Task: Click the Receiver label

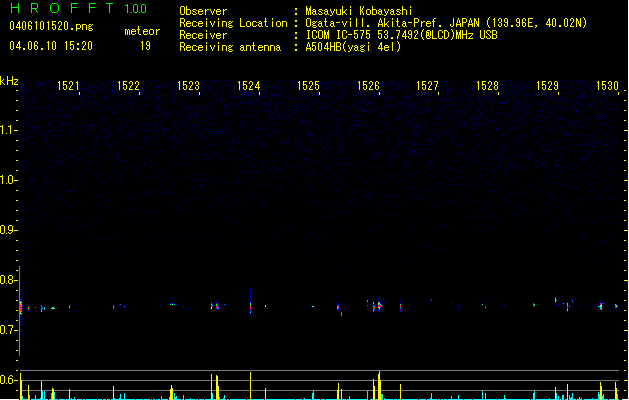Action: pos(203,35)
